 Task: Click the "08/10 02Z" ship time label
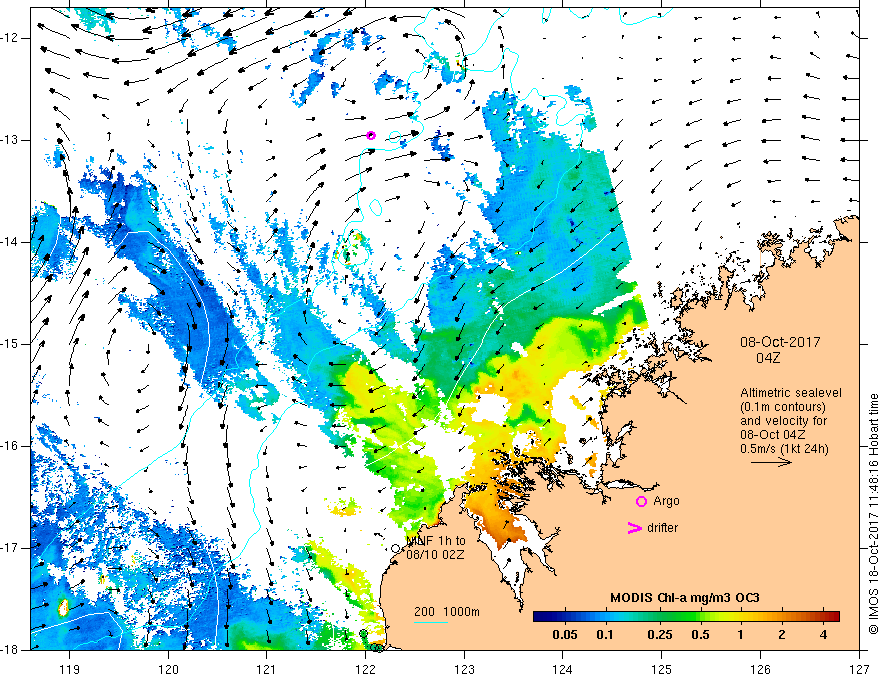(x=436, y=554)
